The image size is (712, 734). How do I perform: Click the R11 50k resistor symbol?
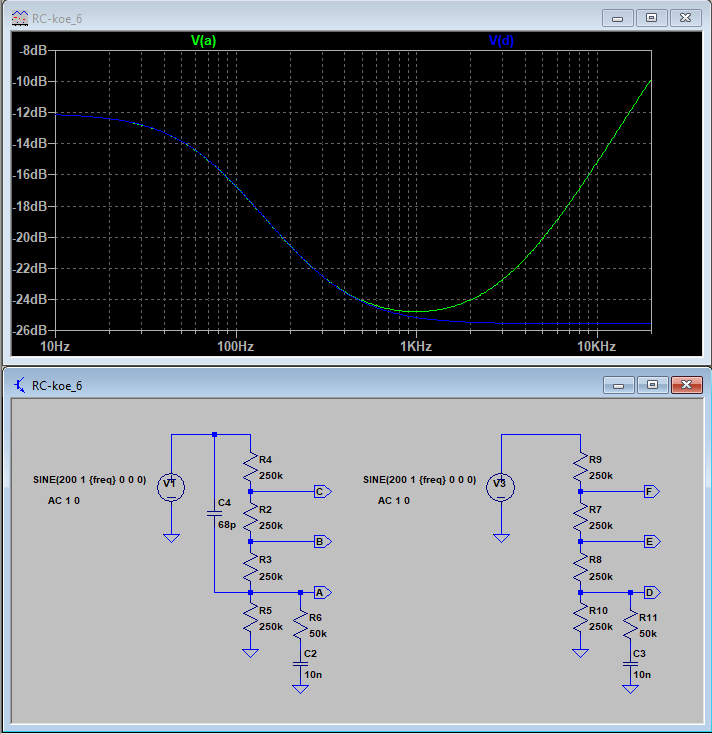[x=630, y=625]
